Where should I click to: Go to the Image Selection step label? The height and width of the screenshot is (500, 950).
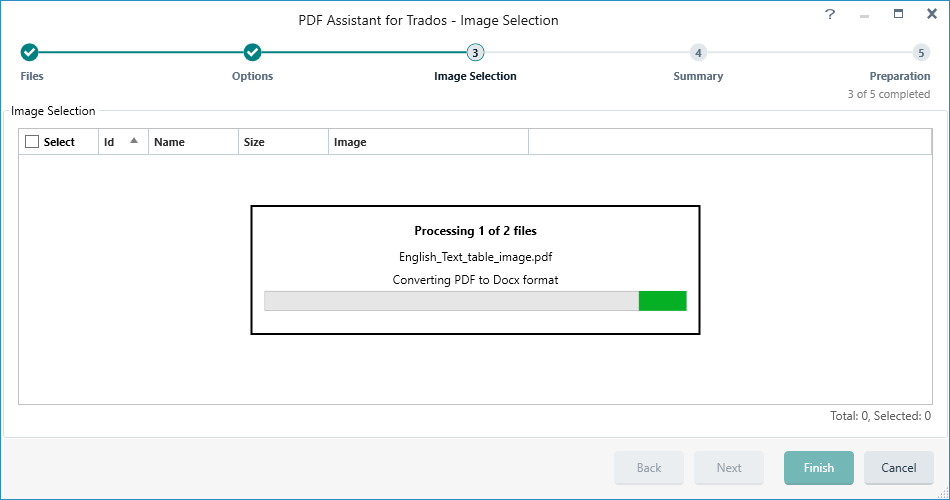tap(475, 76)
